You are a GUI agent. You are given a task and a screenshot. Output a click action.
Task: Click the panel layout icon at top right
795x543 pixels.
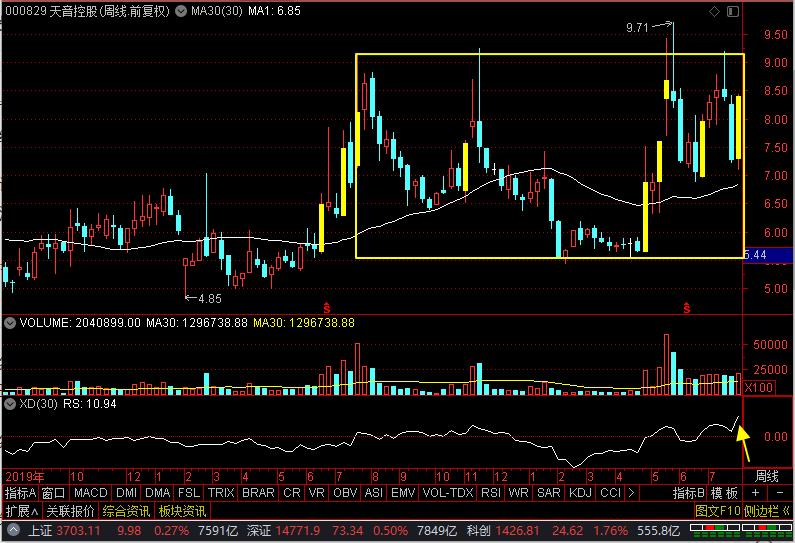click(x=732, y=12)
